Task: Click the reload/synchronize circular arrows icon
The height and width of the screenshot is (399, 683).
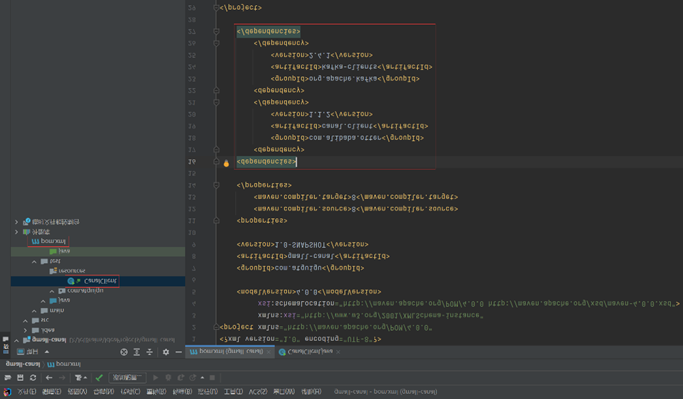Action: click(x=33, y=378)
